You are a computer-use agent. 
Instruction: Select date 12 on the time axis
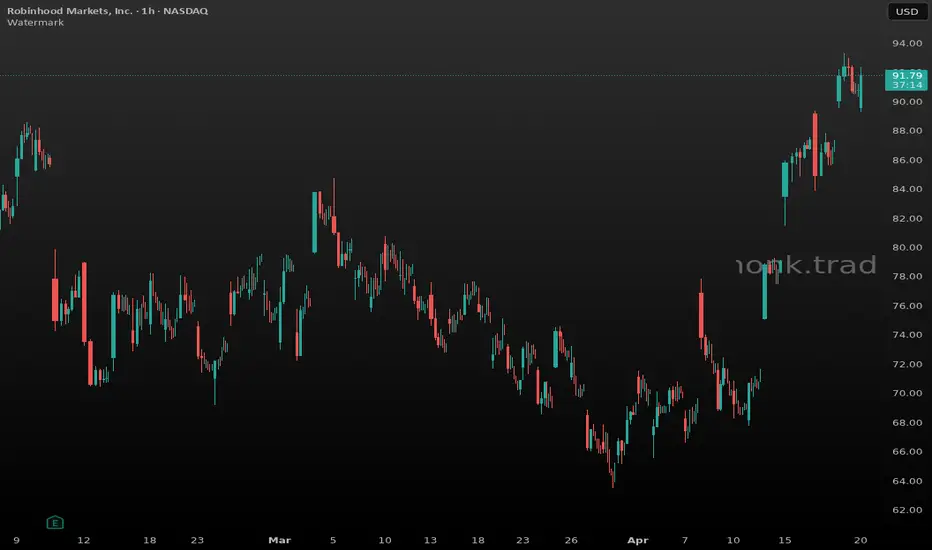point(84,540)
